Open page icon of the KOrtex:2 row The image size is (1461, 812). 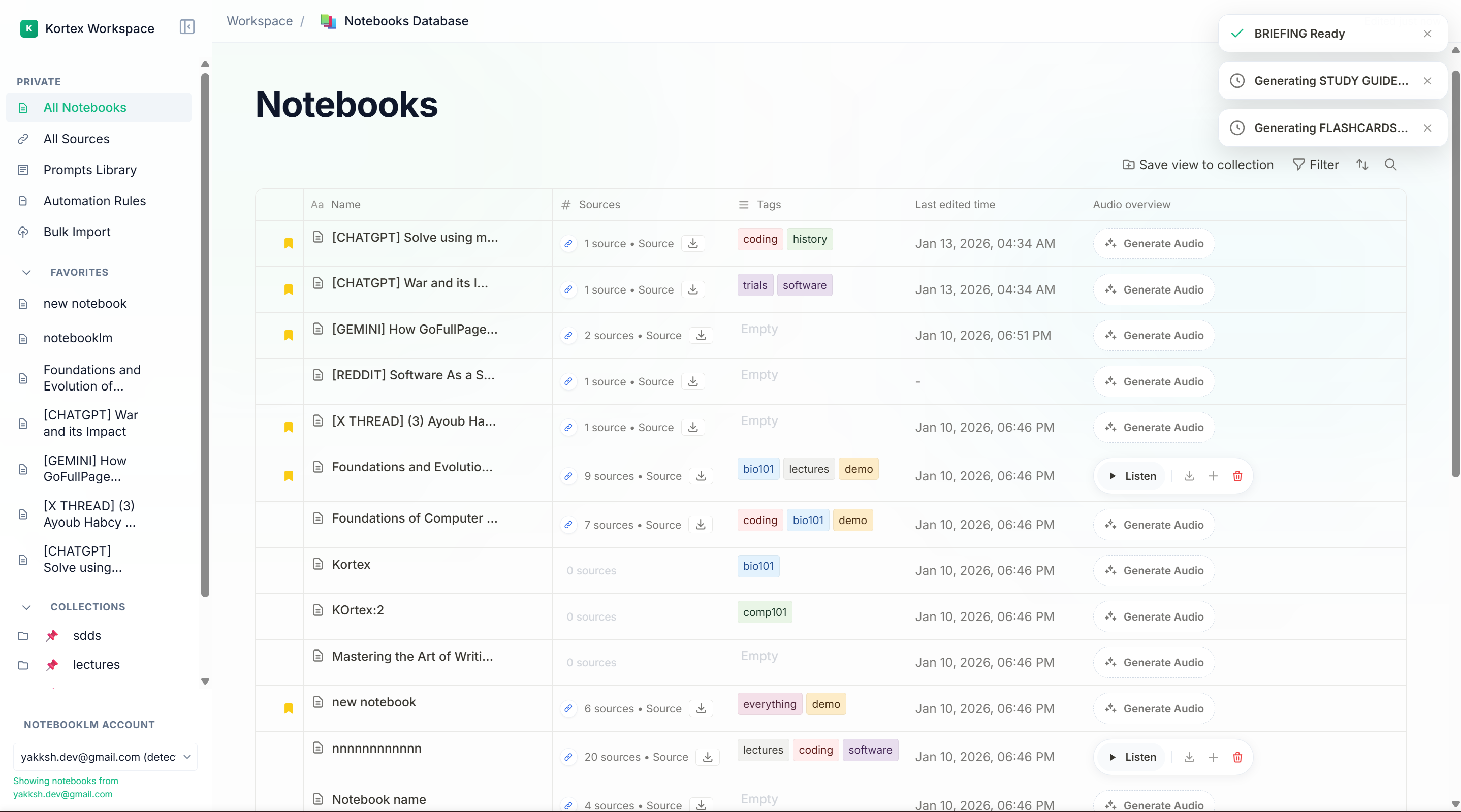318,609
